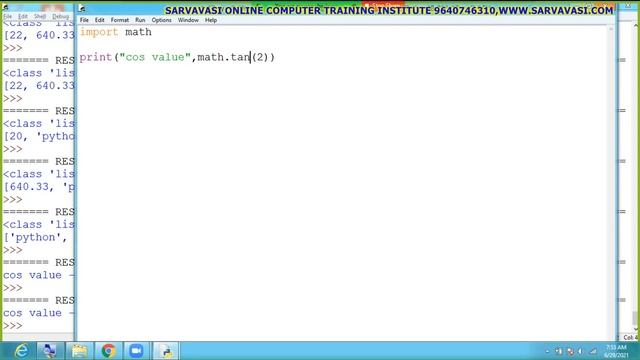Click 'math.tan' in the print statement
This screenshot has width=640, height=360.
[224, 57]
